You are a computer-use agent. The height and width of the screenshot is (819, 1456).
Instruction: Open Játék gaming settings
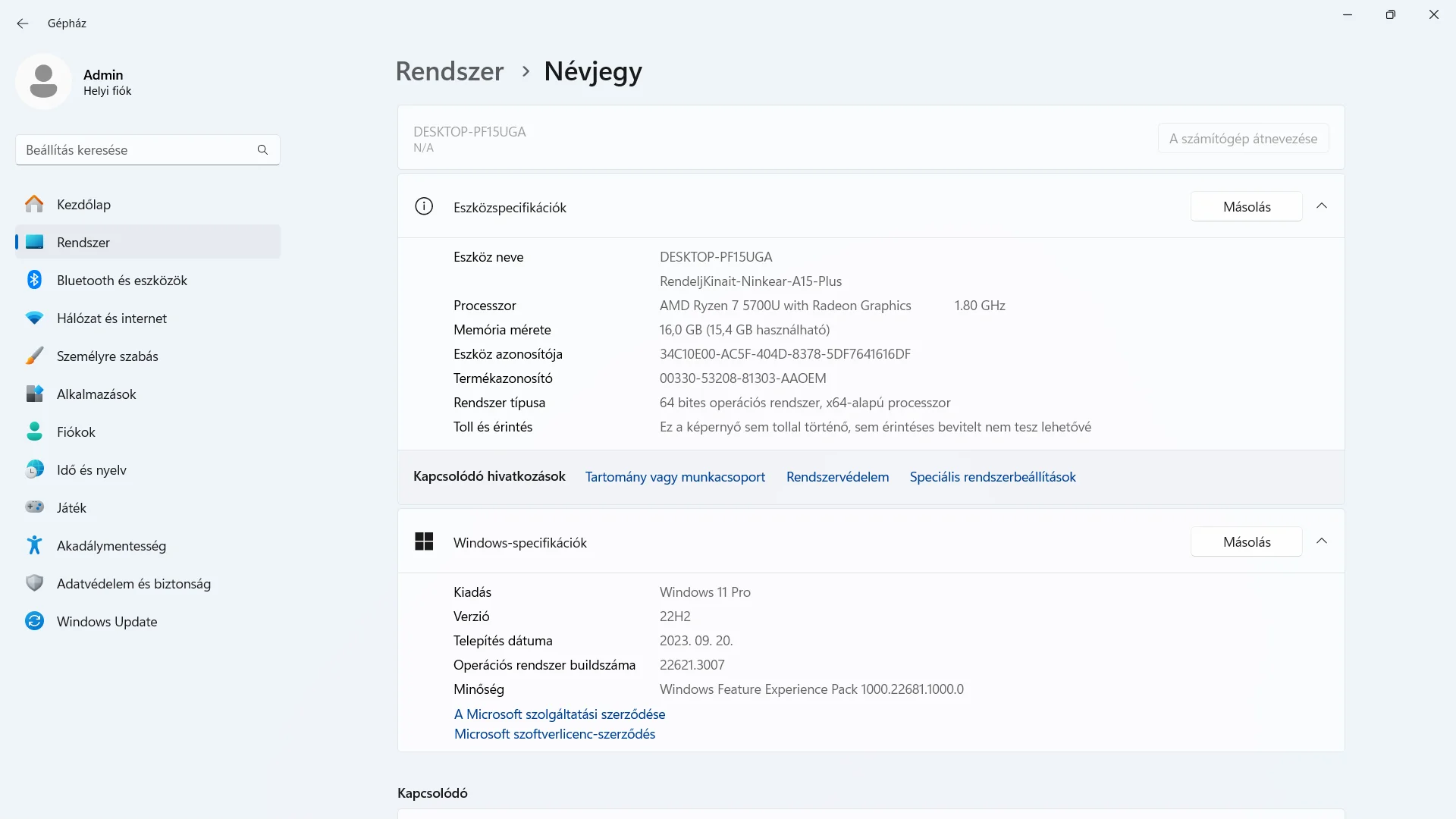(71, 508)
